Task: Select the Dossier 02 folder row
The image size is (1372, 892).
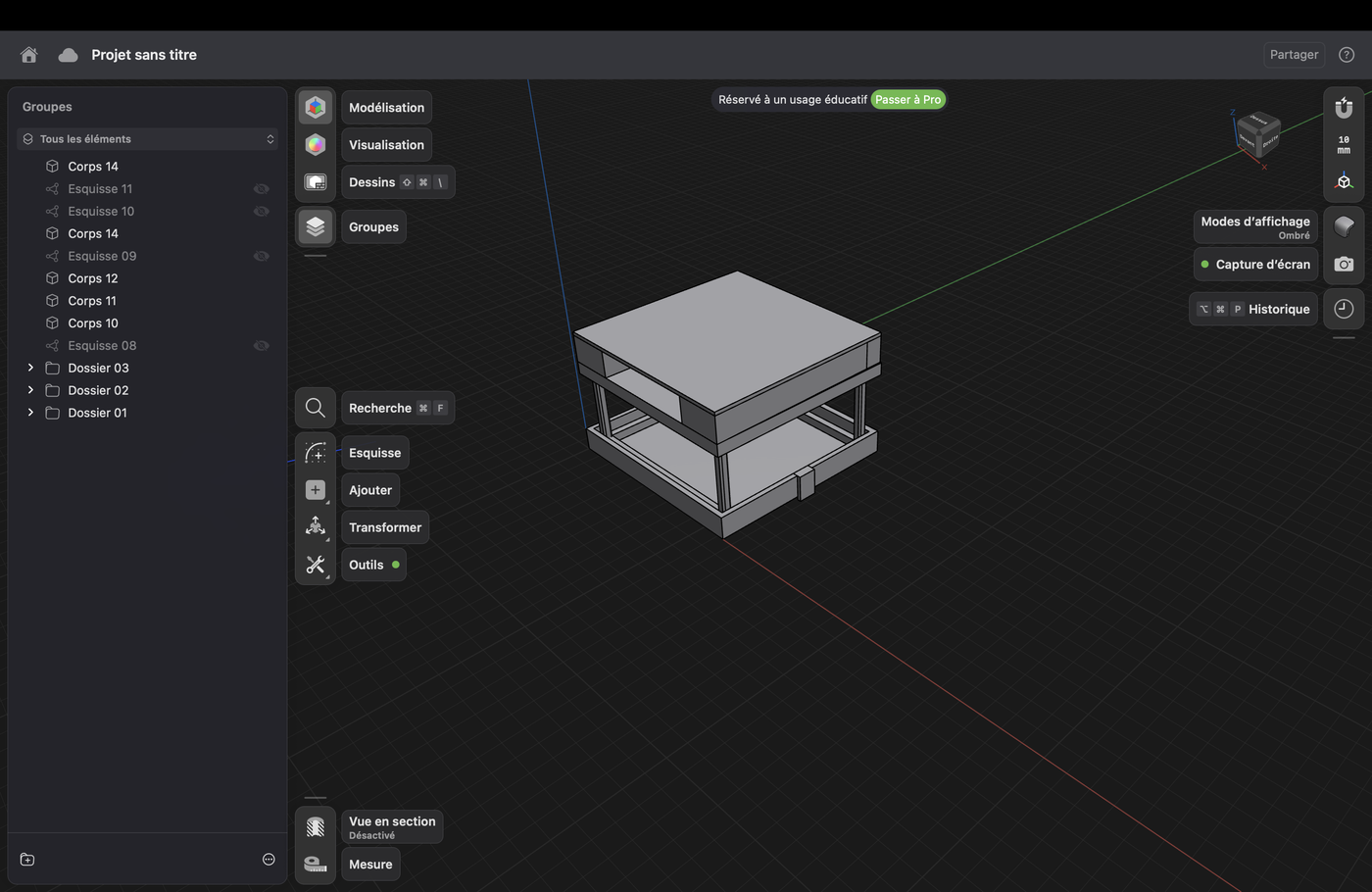Action: [148, 390]
